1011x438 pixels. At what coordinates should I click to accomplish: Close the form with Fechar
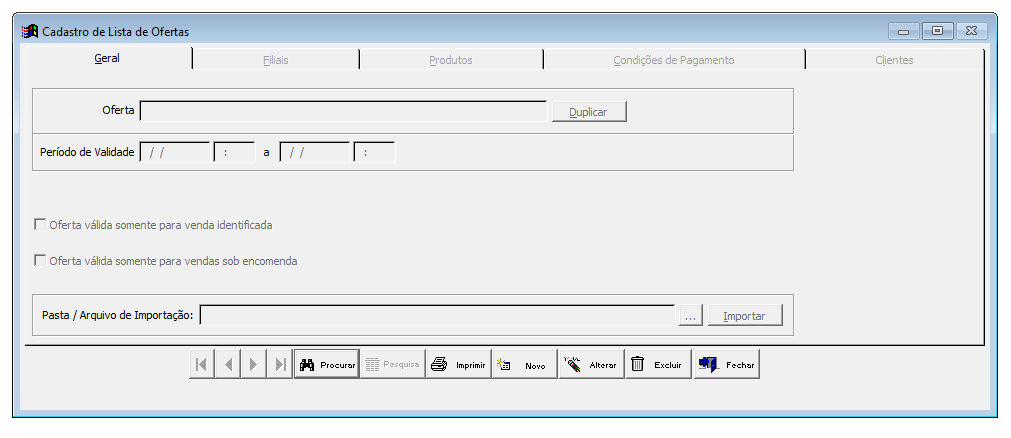pos(727,364)
